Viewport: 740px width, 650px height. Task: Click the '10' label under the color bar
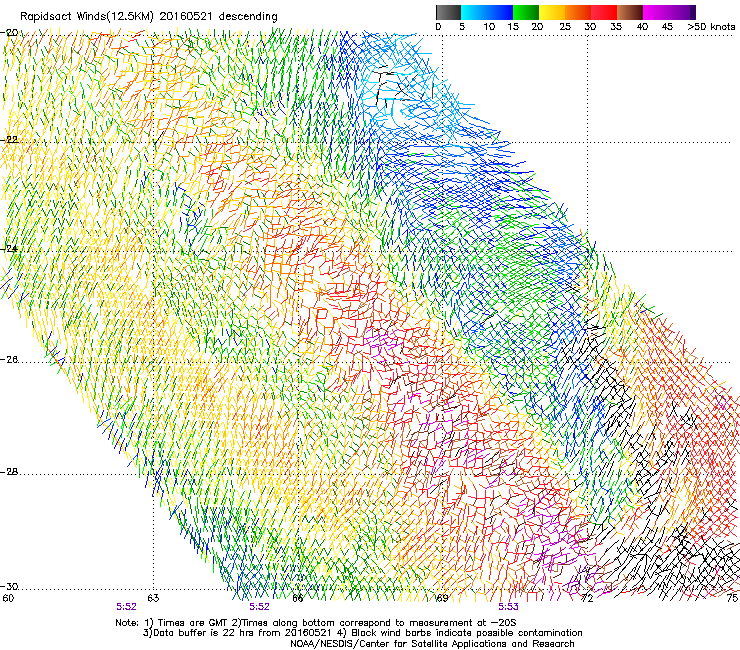[x=489, y=27]
